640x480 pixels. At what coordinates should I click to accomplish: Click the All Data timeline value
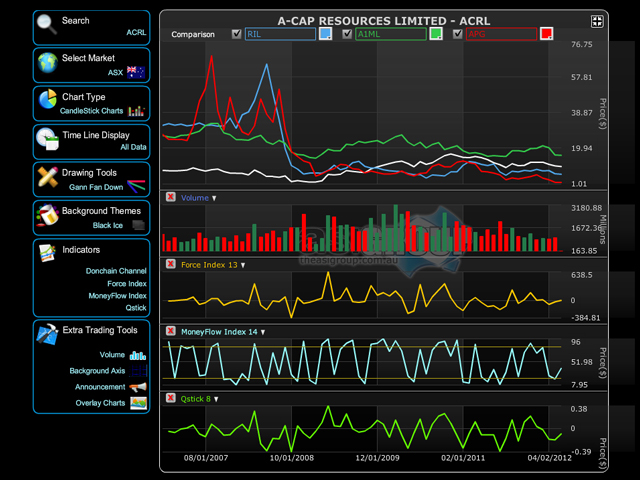tap(133, 147)
